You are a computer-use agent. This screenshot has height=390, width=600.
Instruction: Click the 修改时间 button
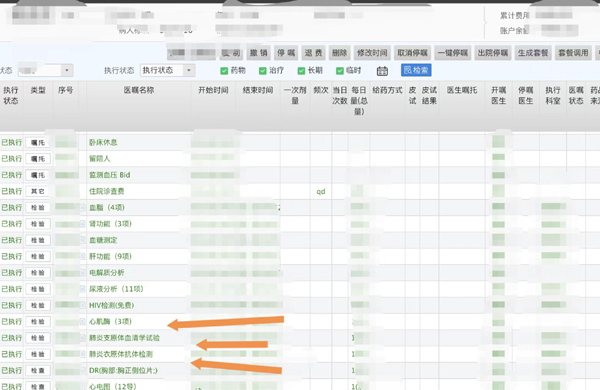point(372,53)
